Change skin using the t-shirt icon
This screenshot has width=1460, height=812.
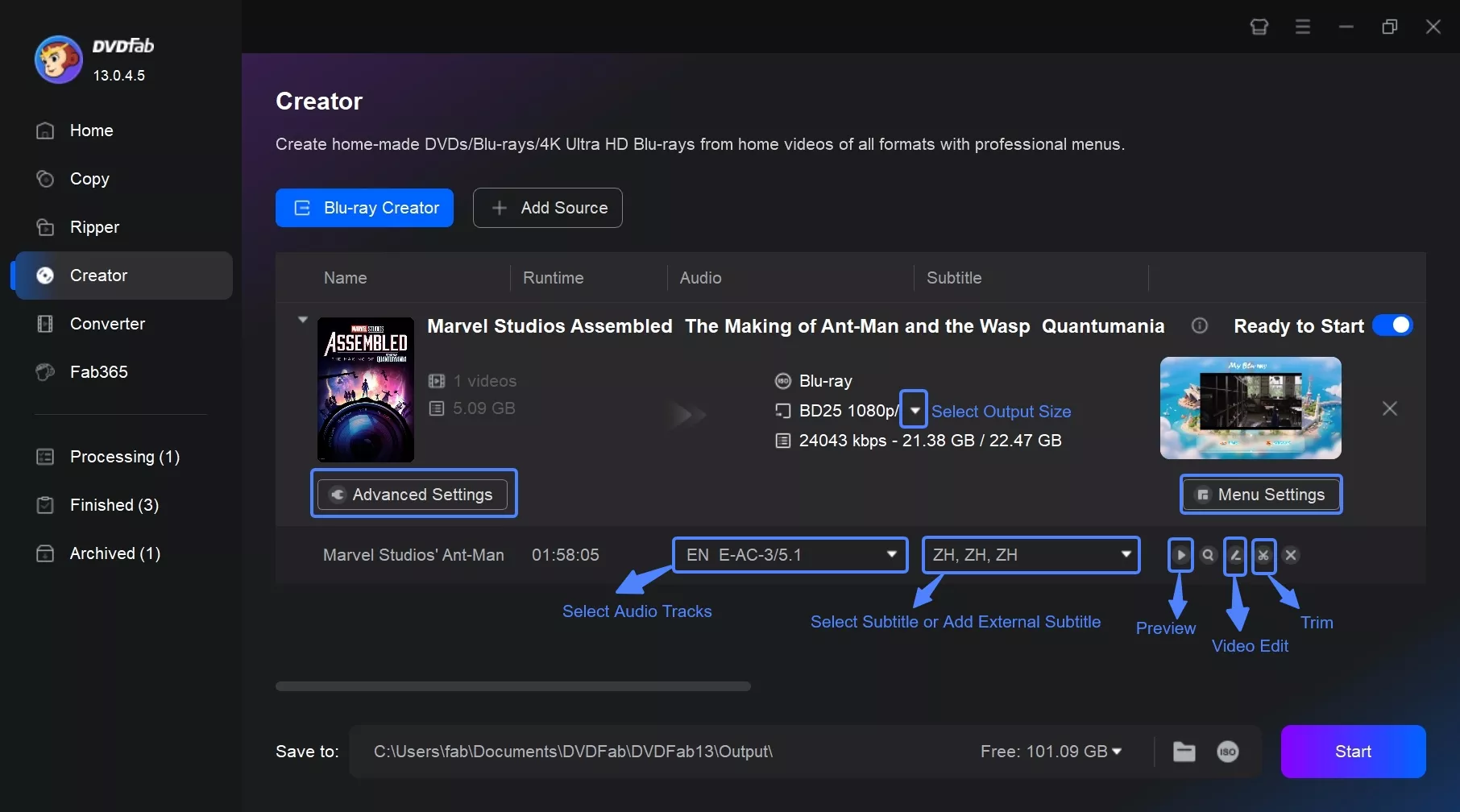pos(1259,27)
